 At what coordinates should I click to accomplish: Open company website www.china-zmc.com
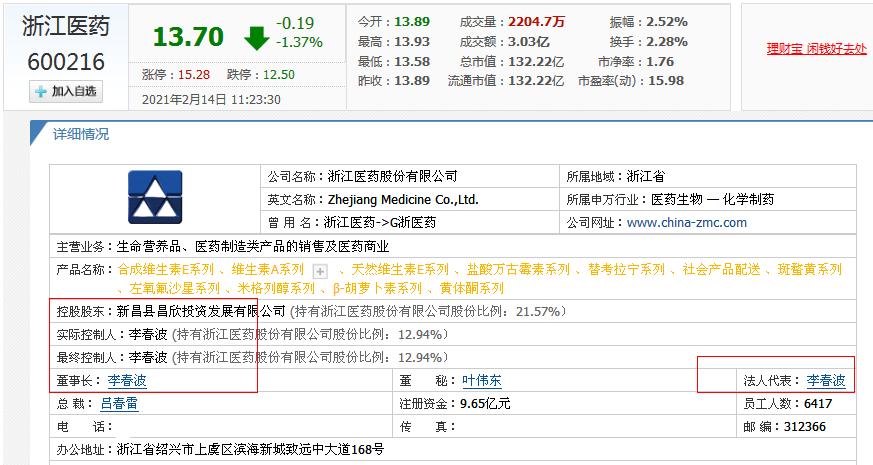point(686,223)
